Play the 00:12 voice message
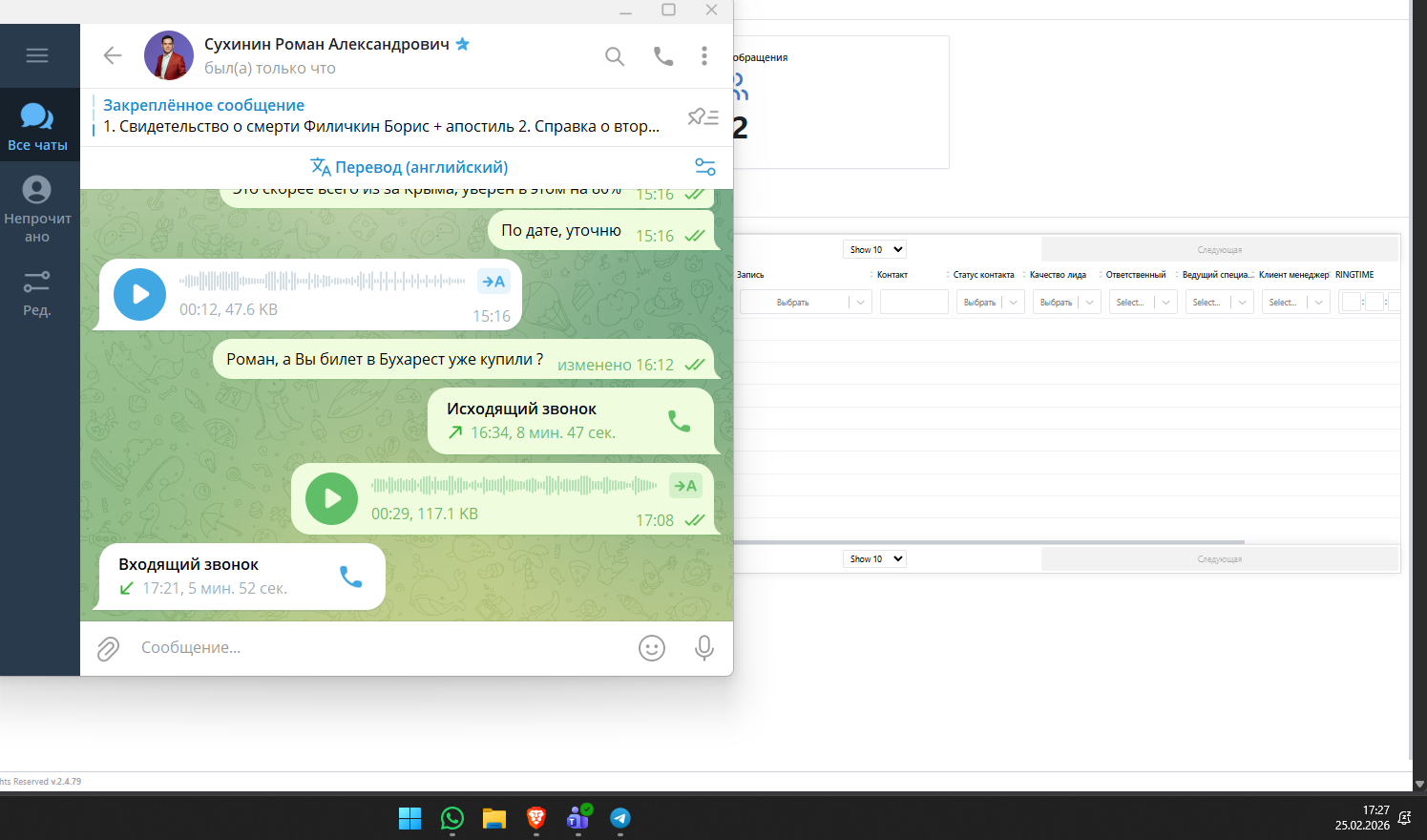 (139, 294)
